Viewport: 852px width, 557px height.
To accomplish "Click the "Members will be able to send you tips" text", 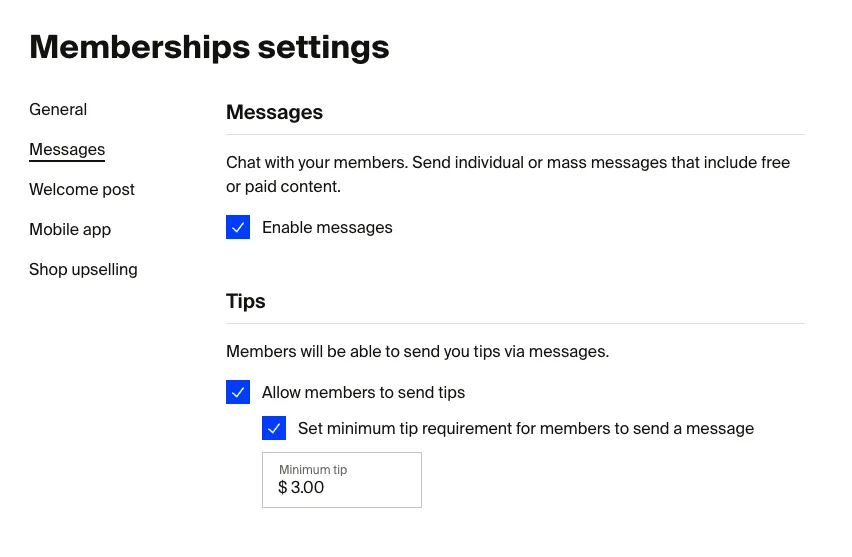I will point(417,352).
